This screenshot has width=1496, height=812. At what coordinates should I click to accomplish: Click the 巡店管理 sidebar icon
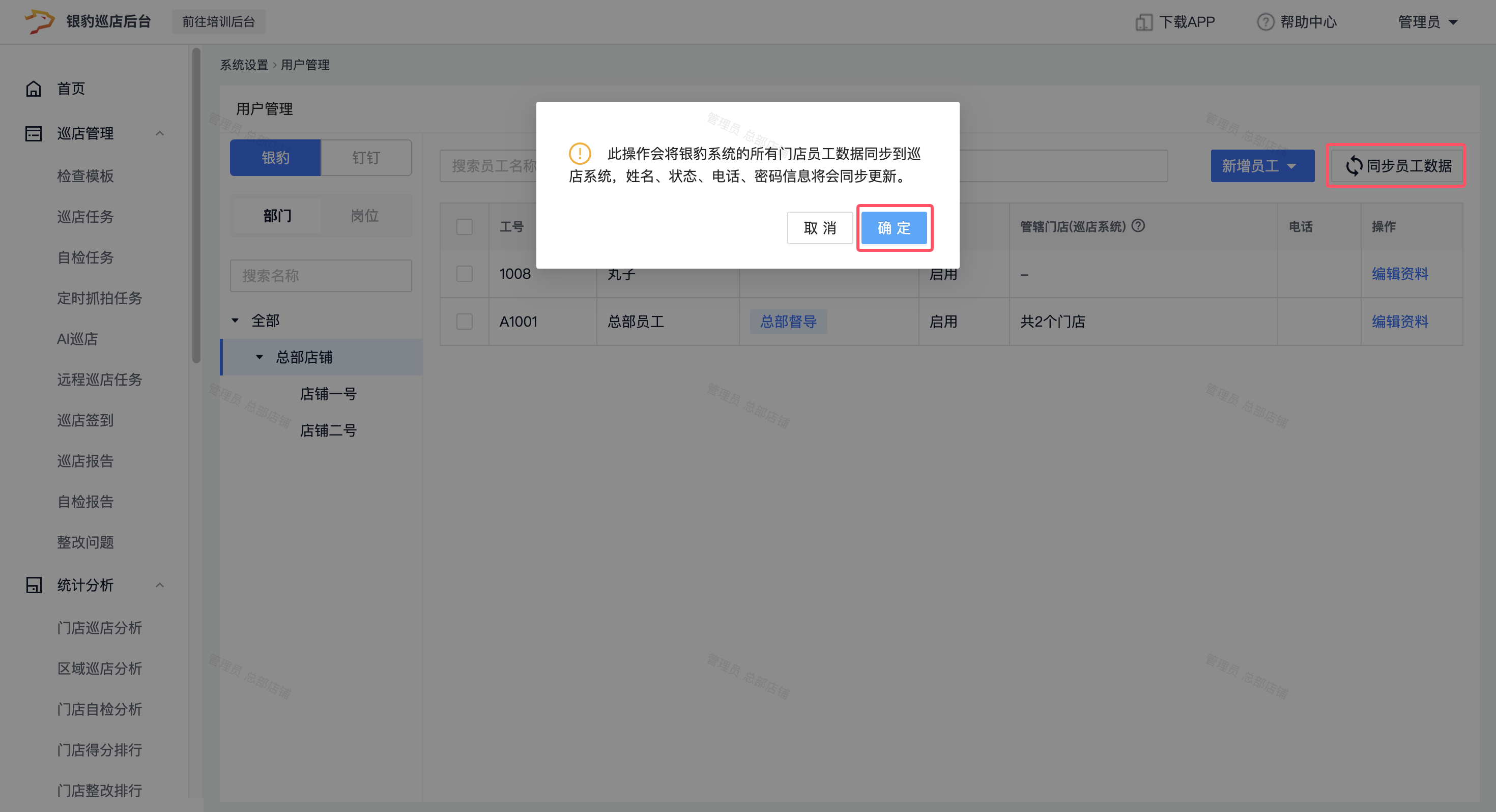34,134
